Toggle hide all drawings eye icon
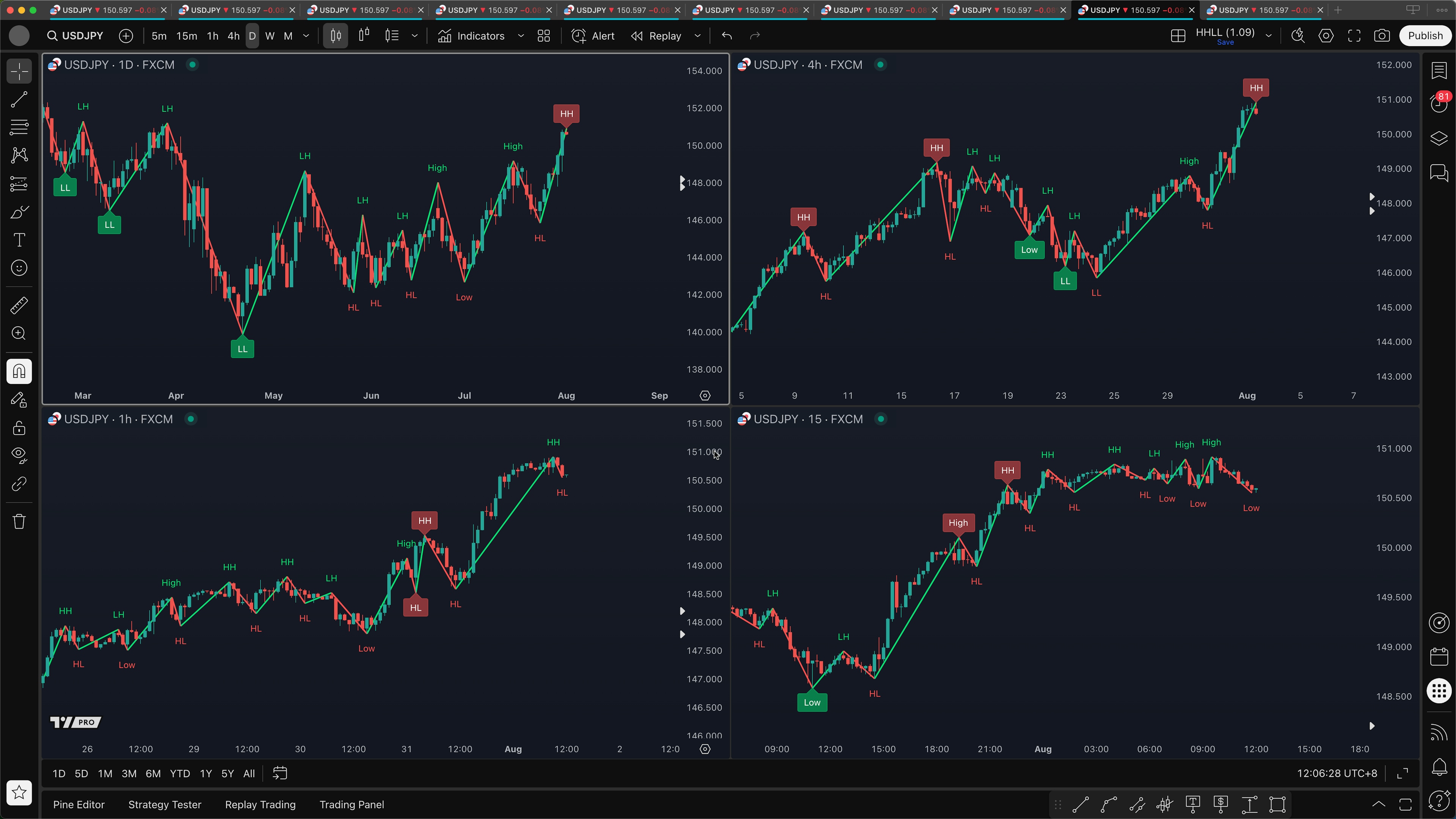Screen dimensions: 1456x819 [x=19, y=455]
